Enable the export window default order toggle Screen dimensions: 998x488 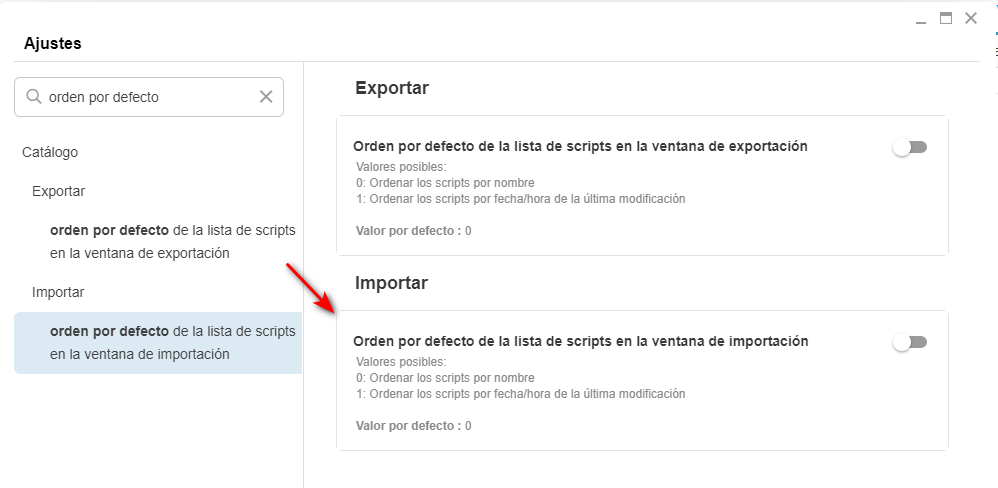point(910,147)
